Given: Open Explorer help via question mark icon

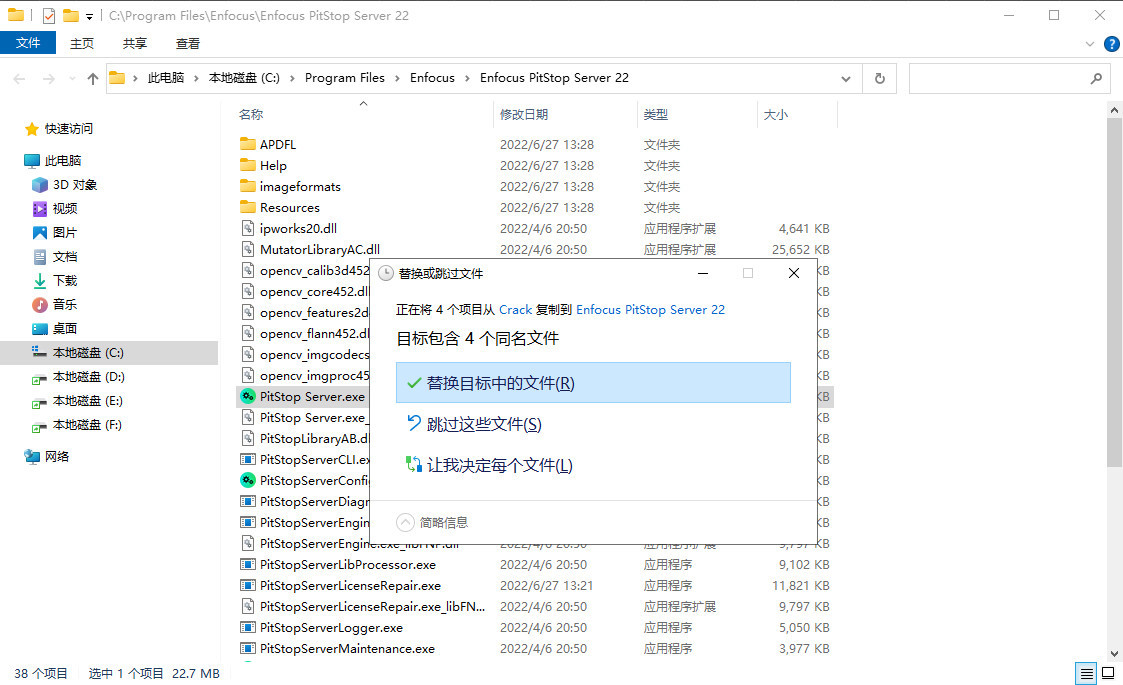Looking at the screenshot, I should tap(1112, 44).
